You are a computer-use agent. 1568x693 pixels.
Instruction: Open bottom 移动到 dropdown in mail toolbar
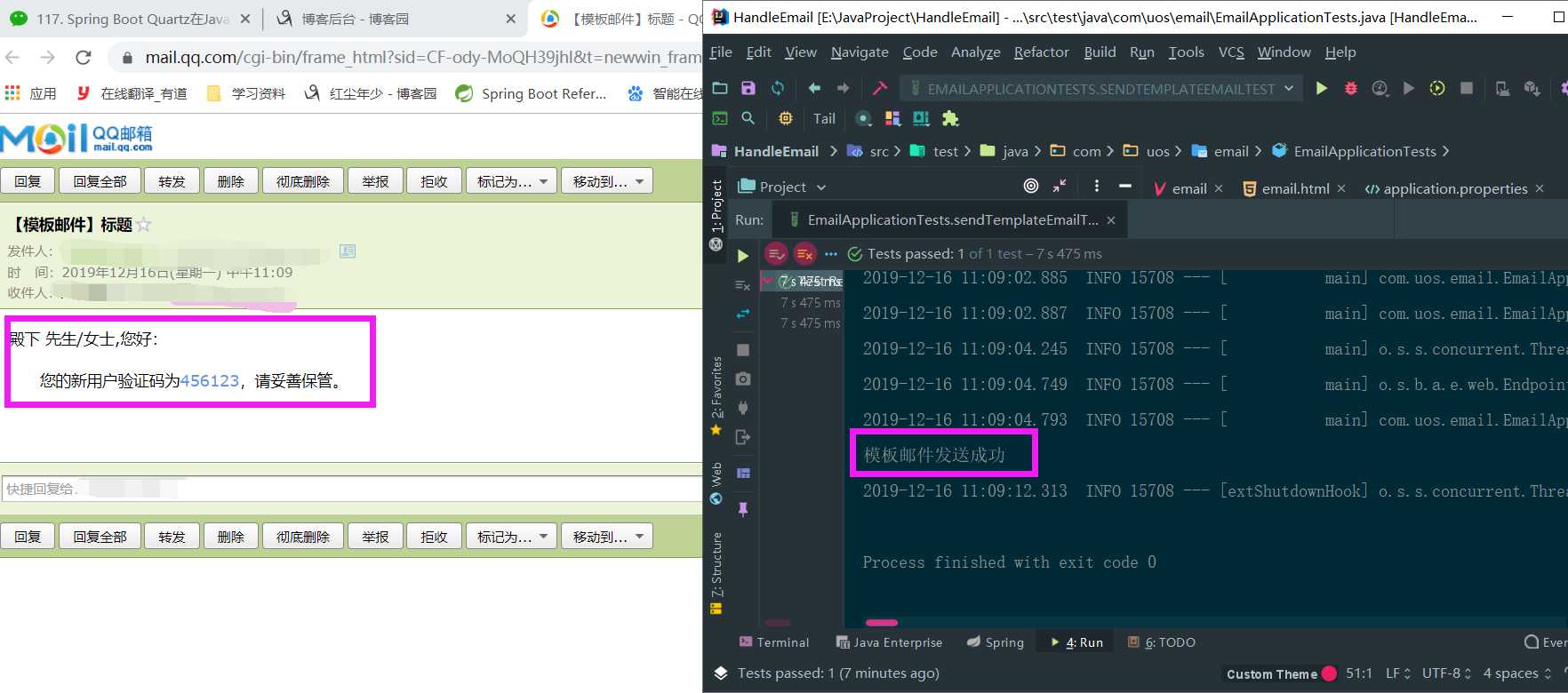608,537
